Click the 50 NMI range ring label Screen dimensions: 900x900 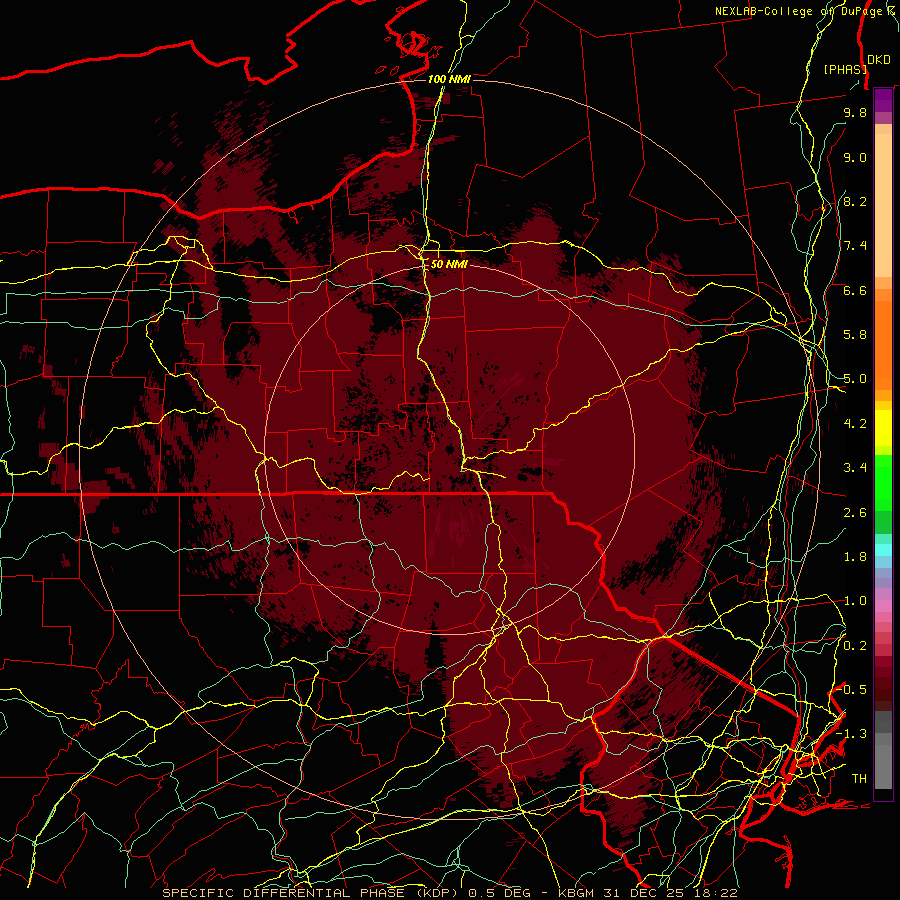click(x=449, y=265)
